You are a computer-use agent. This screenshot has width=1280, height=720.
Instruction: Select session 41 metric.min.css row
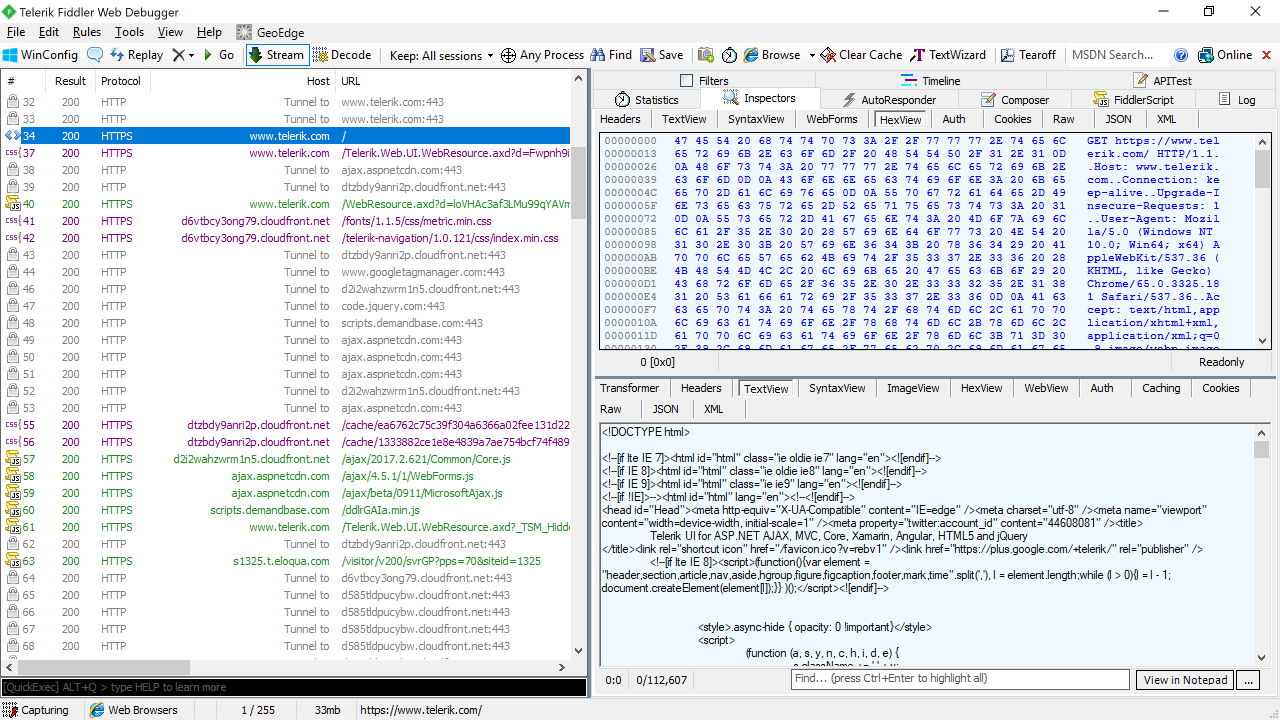click(x=286, y=221)
